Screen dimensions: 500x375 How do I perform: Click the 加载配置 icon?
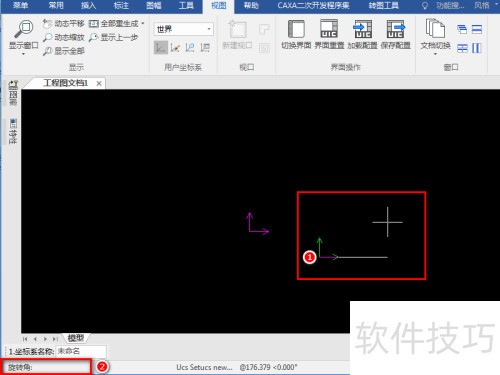point(362,29)
